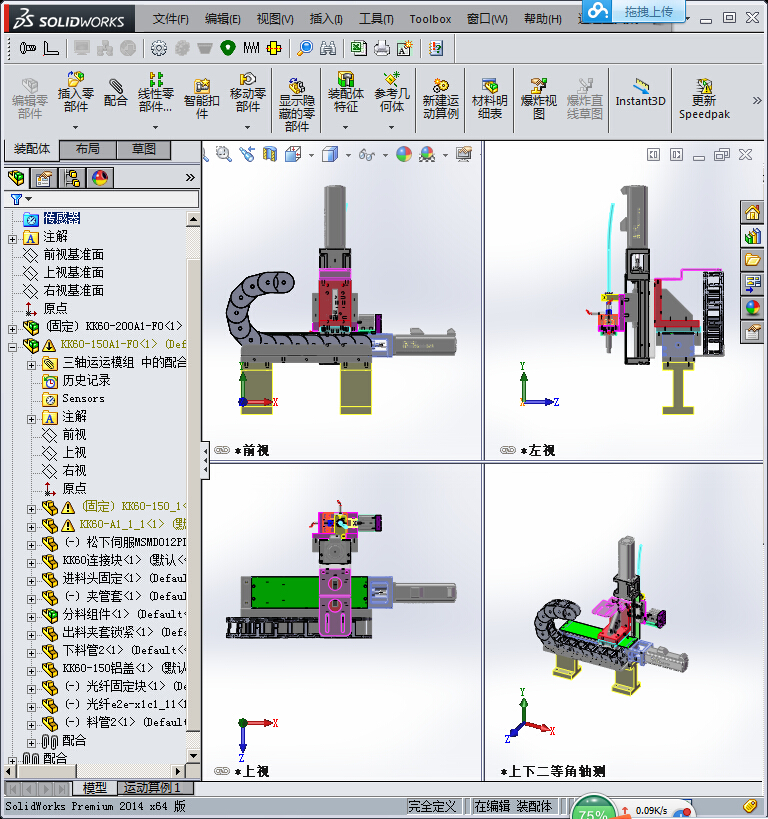Expand FeatureManager tabs with chevron arrows

[x=190, y=178]
